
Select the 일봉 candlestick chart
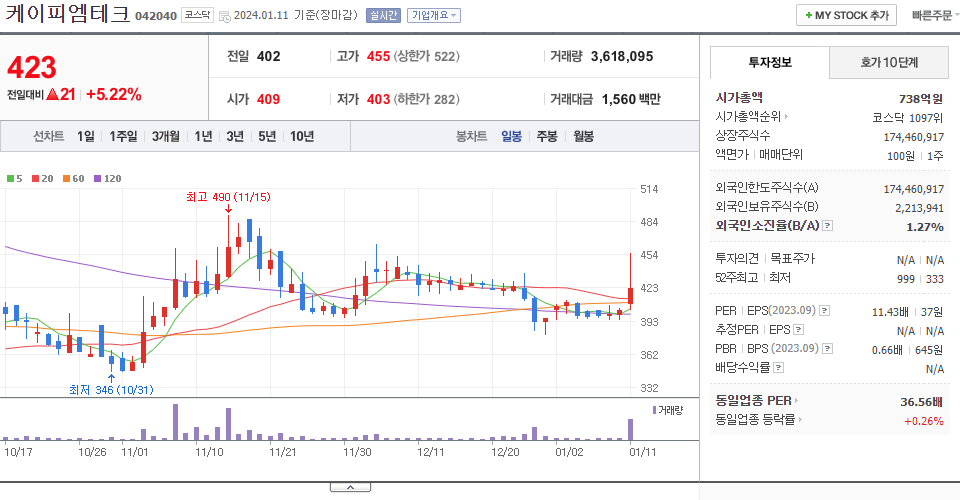click(x=512, y=136)
